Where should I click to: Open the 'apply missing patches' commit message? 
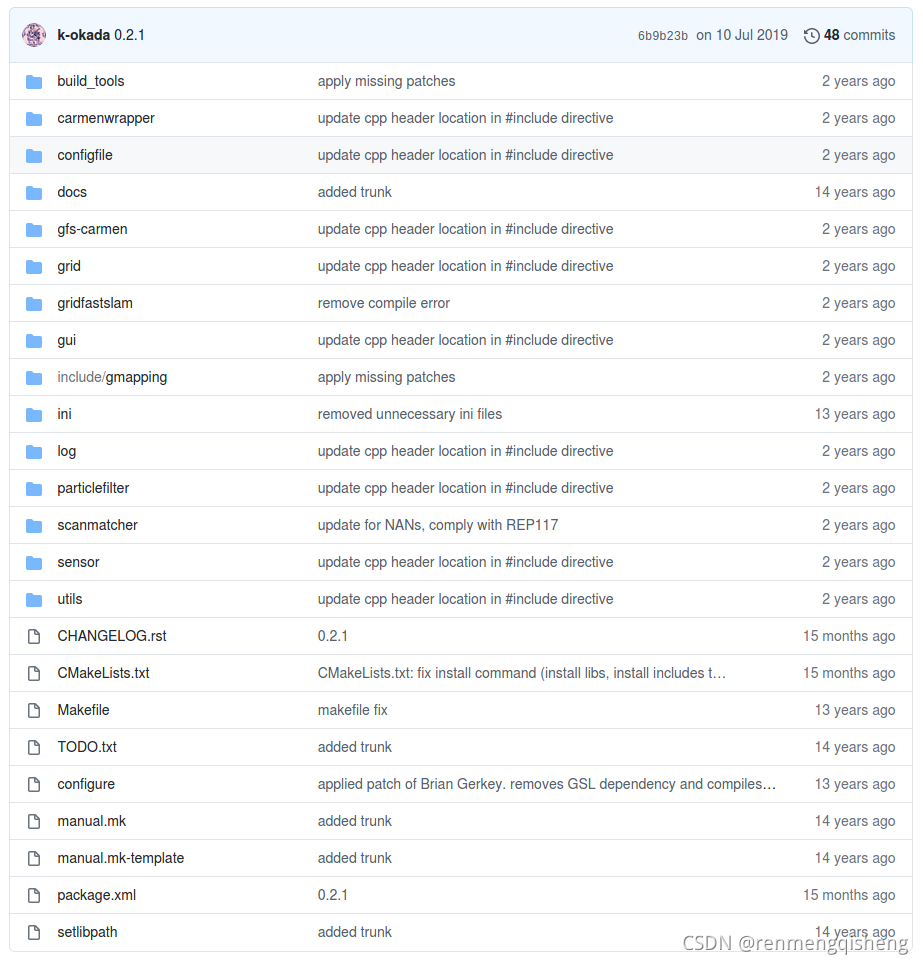pyautogui.click(x=386, y=81)
